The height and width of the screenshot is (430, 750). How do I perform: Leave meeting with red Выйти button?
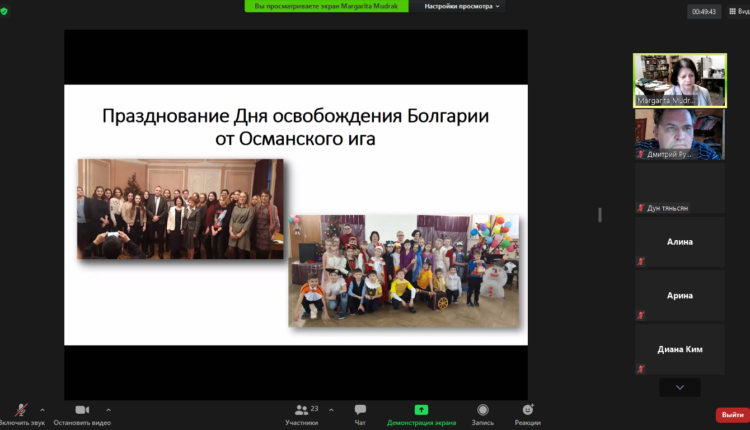[732, 415]
